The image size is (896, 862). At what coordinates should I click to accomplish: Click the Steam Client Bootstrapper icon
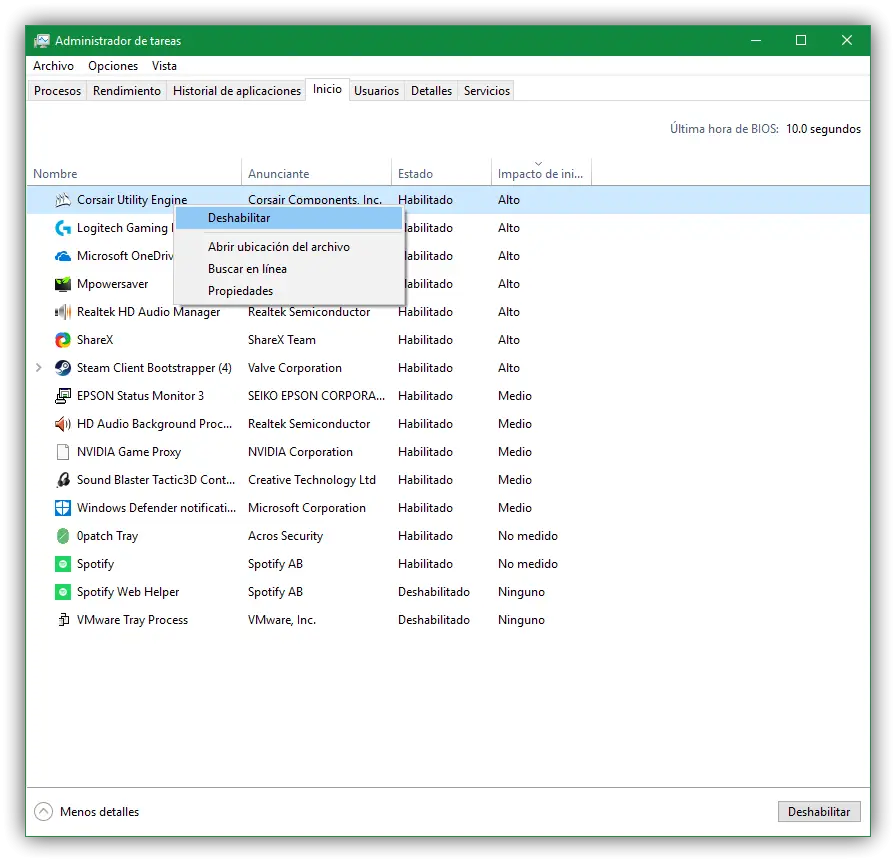click(x=63, y=368)
